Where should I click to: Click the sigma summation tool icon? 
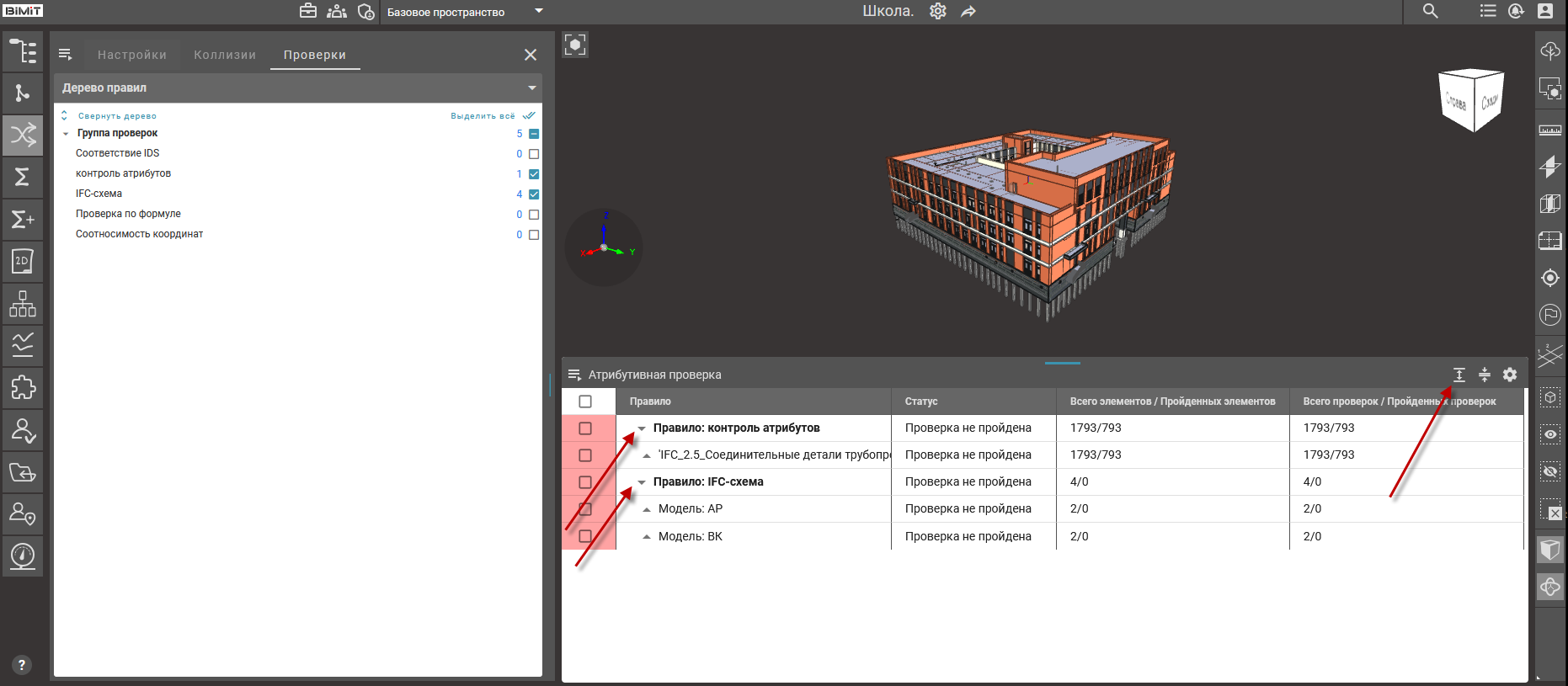[23, 177]
